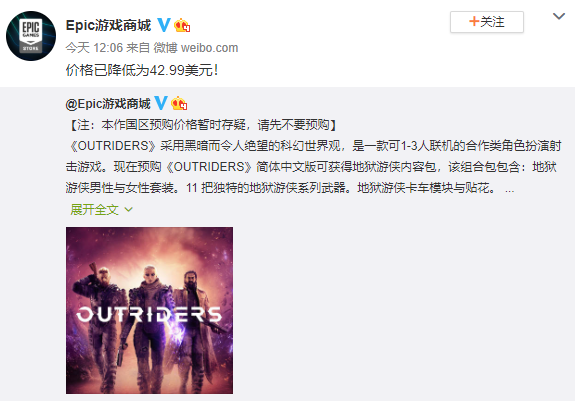Click the OUTRIDERS logo text on the image
The width and height of the screenshot is (575, 401).
[x=149, y=314]
